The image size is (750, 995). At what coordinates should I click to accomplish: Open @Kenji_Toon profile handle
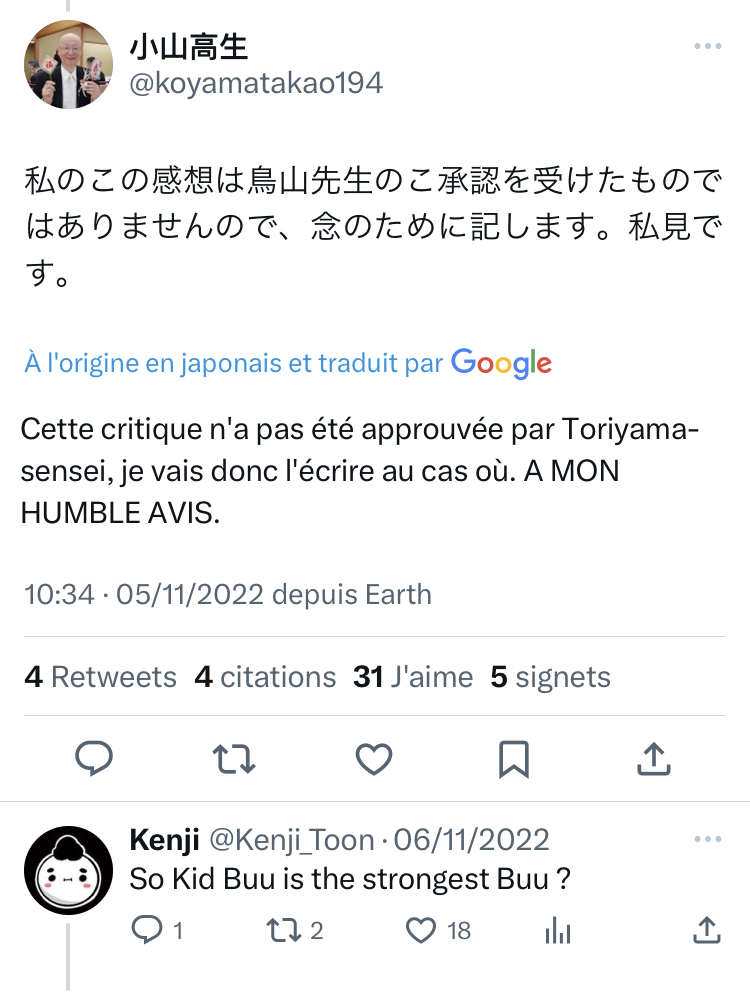(x=291, y=839)
